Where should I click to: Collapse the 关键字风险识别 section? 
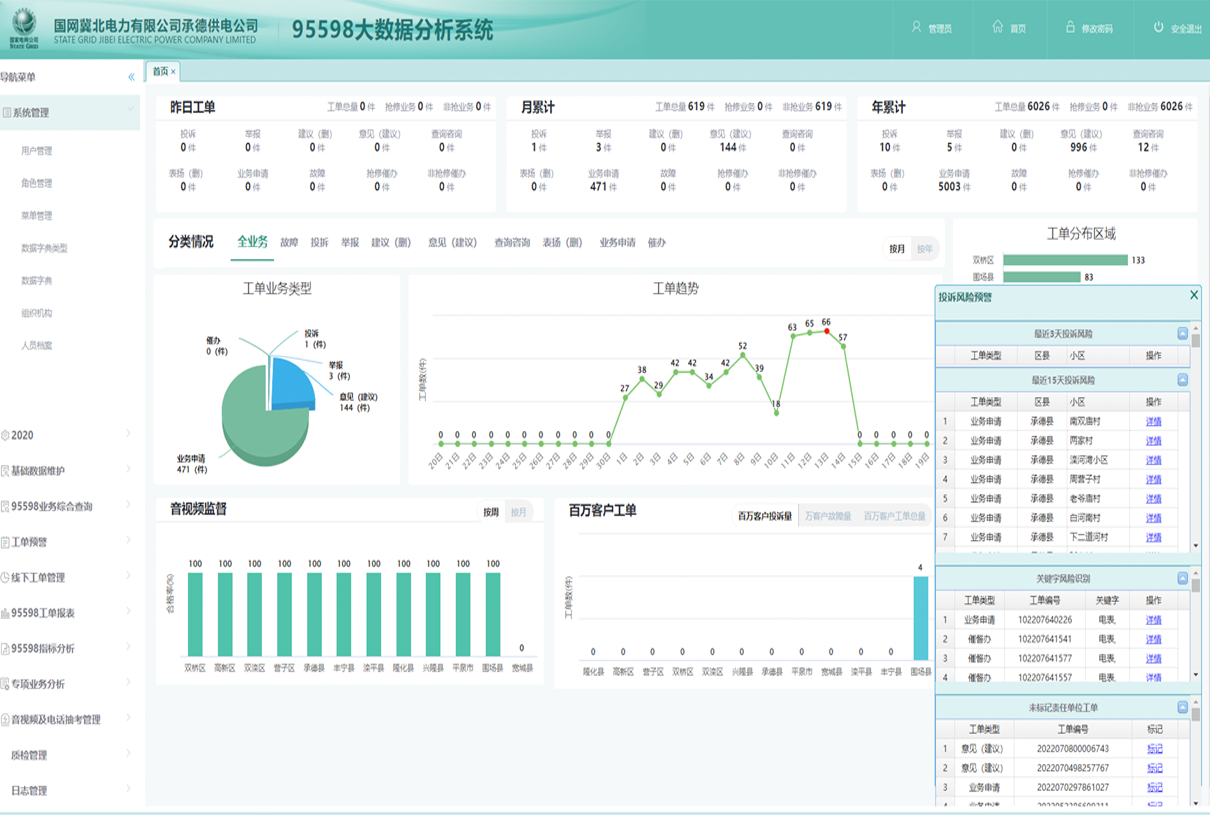(x=1183, y=578)
